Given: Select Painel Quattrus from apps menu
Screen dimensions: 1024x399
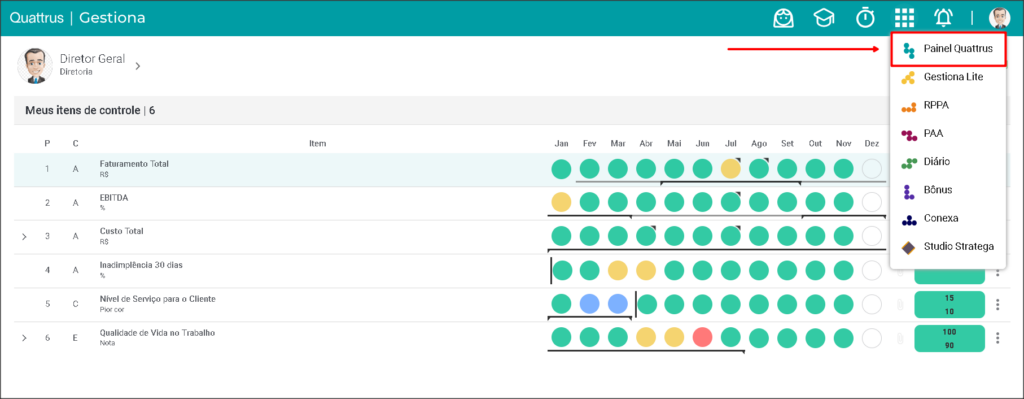Looking at the screenshot, I should pyautogui.click(x=948, y=49).
